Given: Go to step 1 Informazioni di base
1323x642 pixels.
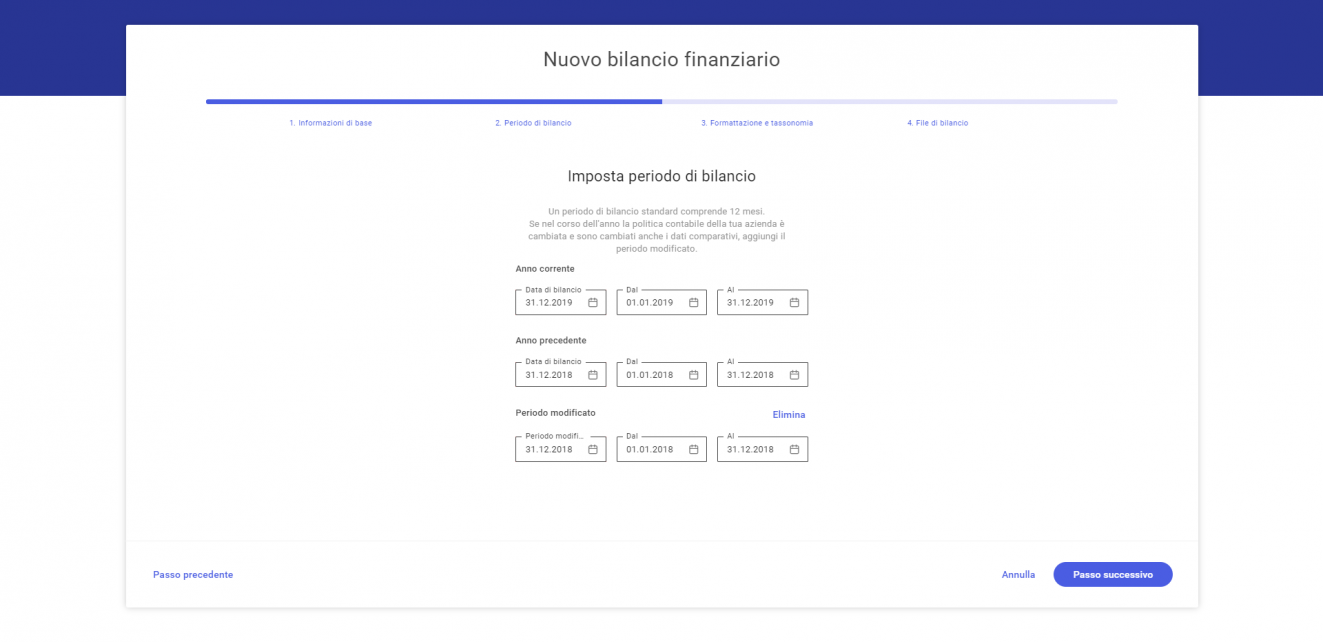Looking at the screenshot, I should pyautogui.click(x=330, y=123).
